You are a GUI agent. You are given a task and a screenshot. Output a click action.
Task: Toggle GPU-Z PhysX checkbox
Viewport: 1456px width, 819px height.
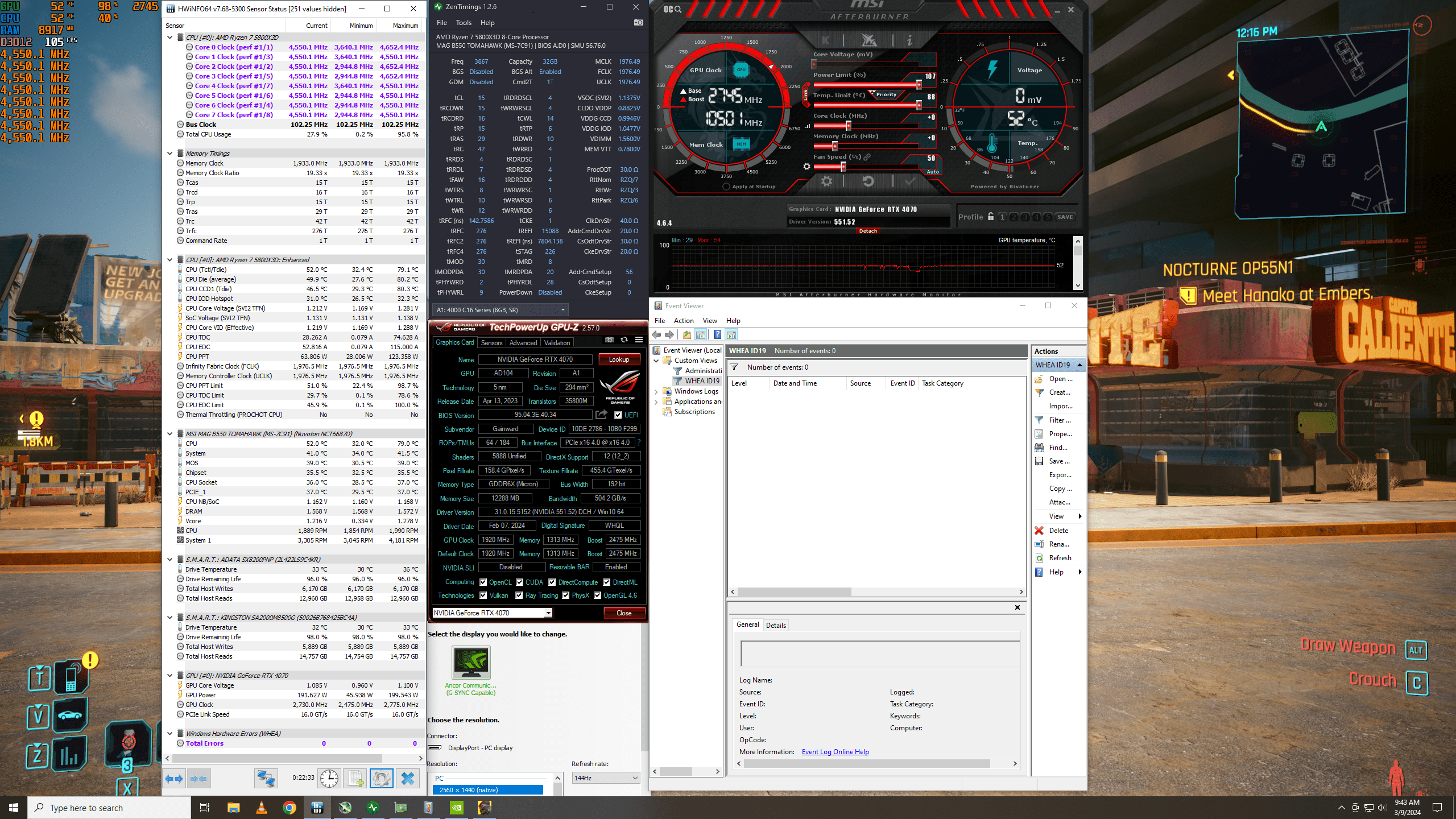566,595
